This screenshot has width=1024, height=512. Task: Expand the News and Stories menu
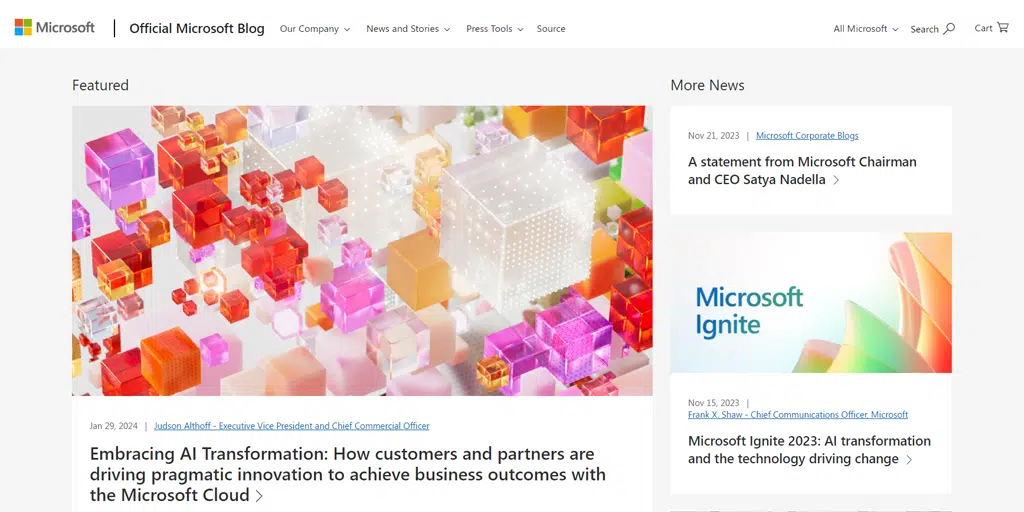[x=408, y=29]
